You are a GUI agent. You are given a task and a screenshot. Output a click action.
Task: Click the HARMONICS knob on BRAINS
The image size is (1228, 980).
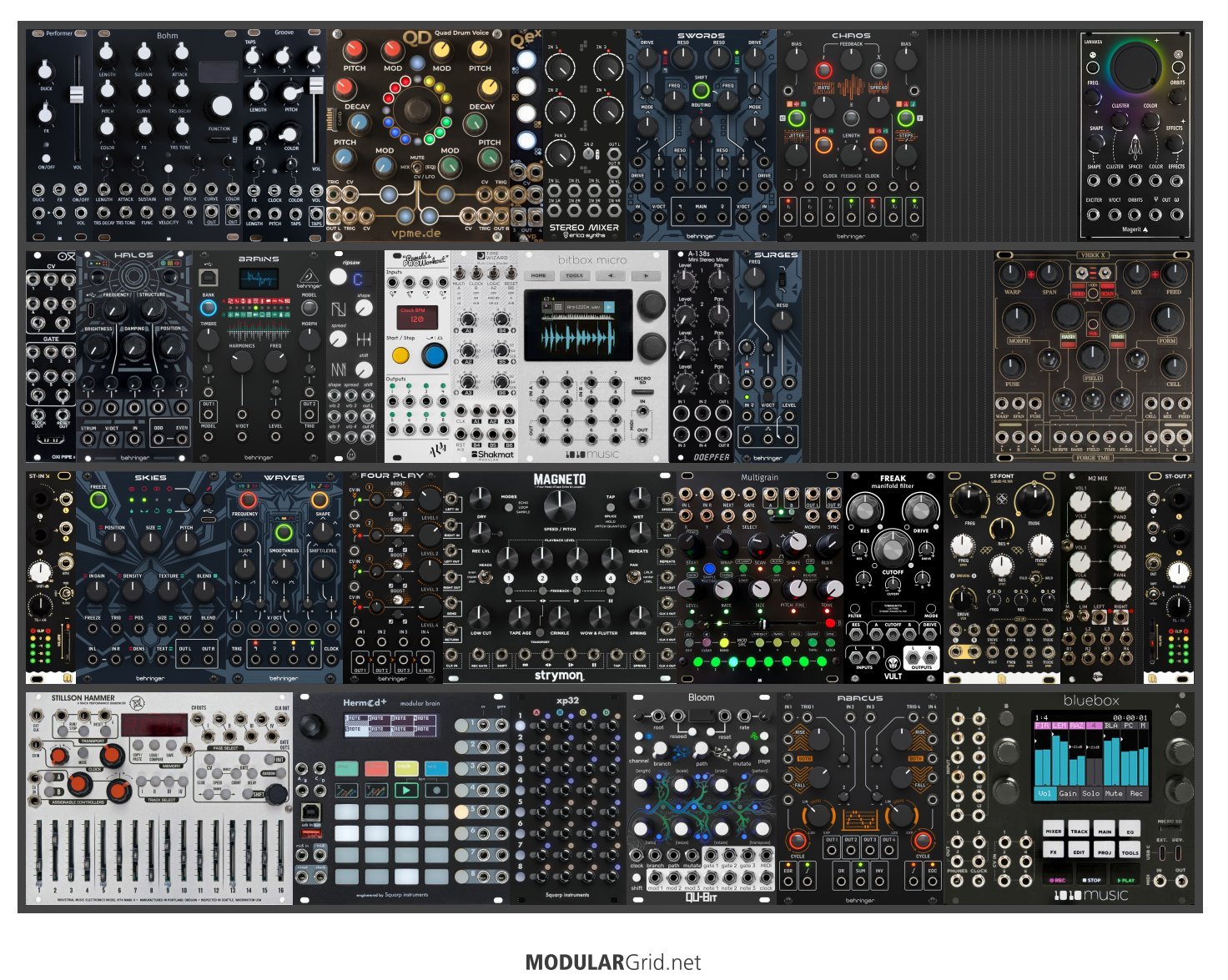[241, 361]
